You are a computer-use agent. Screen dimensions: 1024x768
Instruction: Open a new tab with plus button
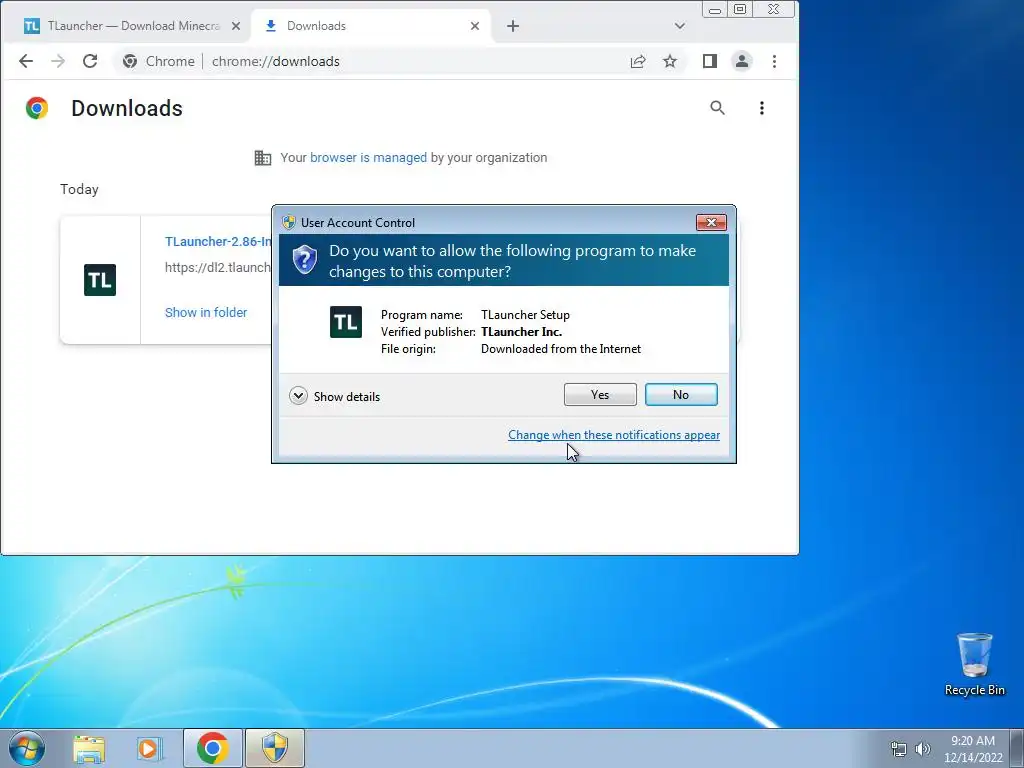coord(513,26)
